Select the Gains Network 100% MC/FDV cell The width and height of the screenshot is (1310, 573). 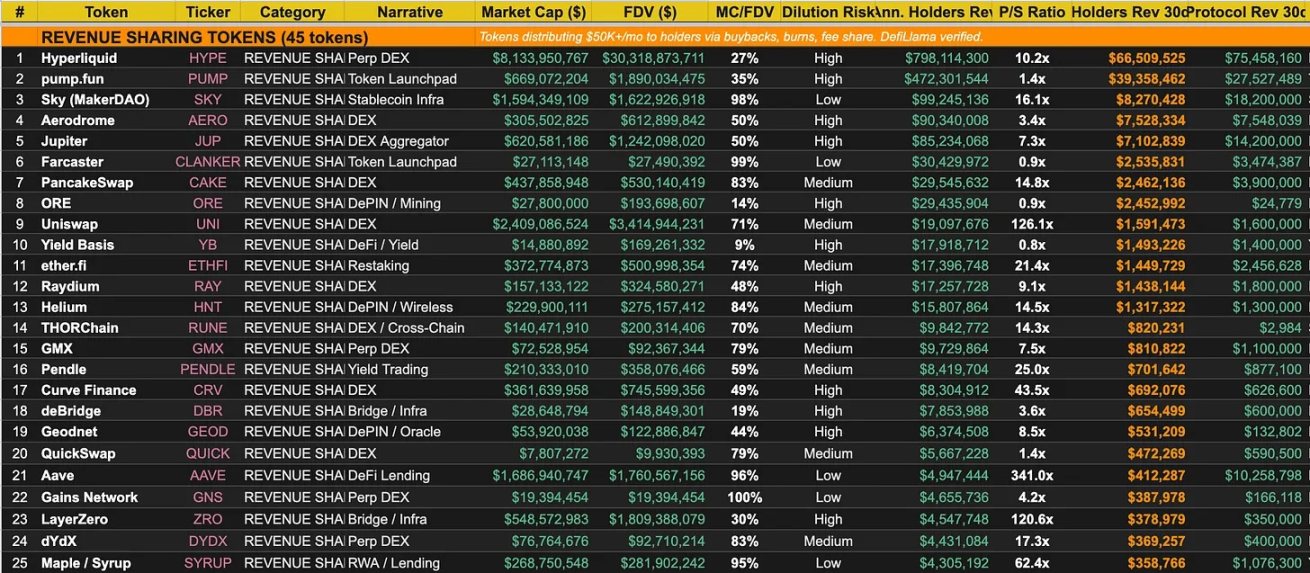point(744,497)
